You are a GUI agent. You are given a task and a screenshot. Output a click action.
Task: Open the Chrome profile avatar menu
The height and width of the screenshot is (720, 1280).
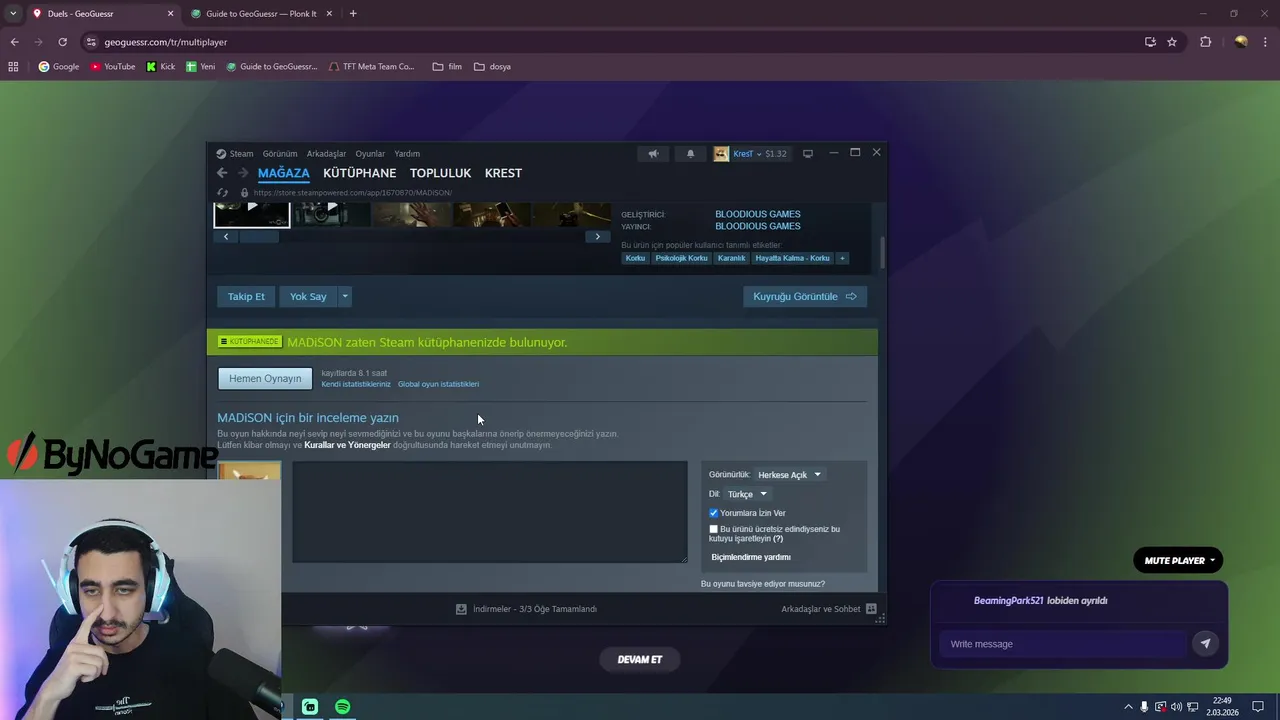pyautogui.click(x=1241, y=42)
